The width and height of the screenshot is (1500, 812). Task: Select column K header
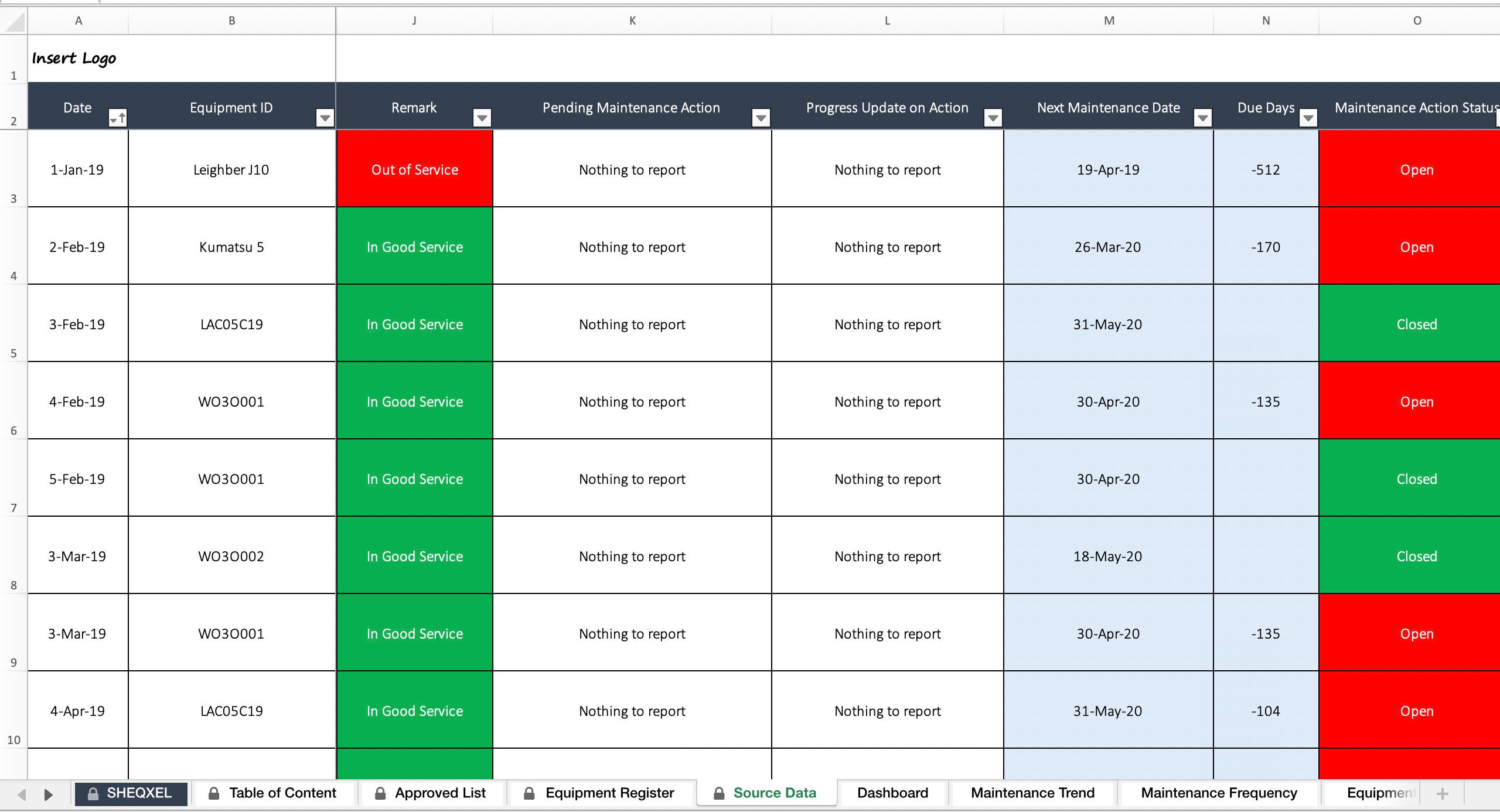(632, 21)
